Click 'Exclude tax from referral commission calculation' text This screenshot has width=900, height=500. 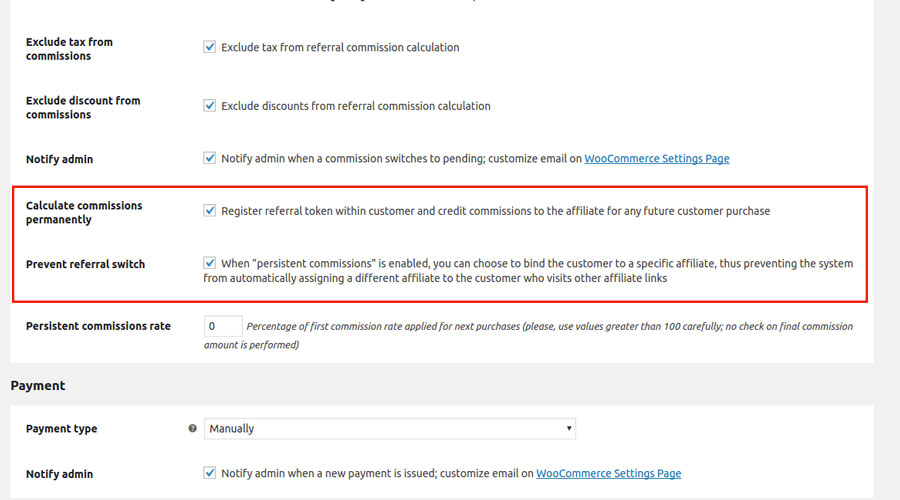pos(340,47)
